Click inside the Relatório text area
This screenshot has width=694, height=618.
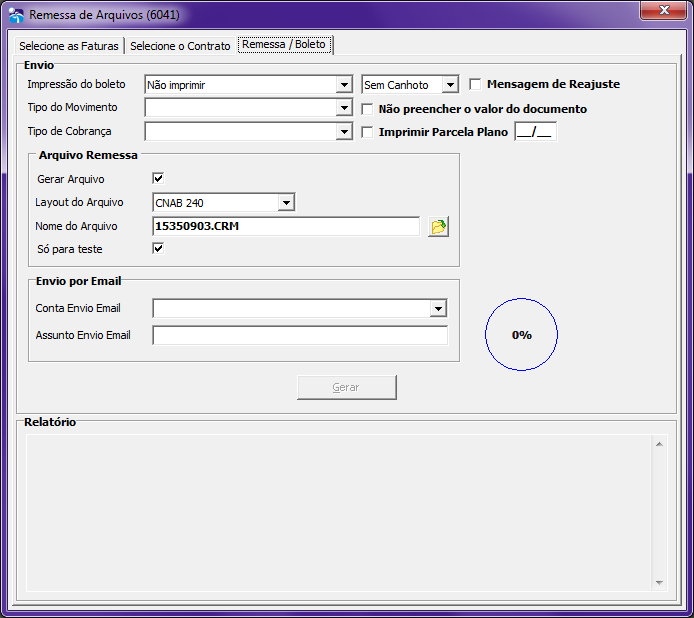click(339, 513)
